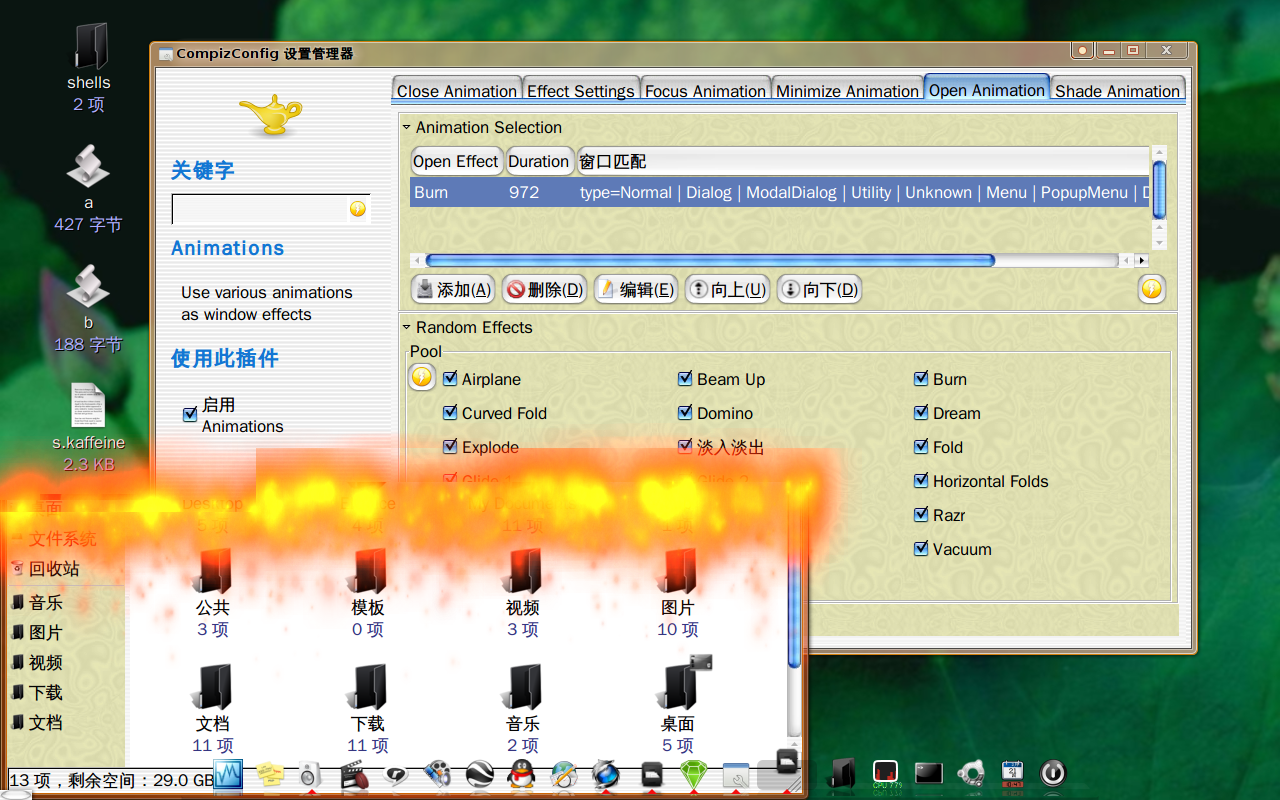This screenshot has height=800, width=1280.
Task: Click the yellow reset icon beside the edit buttons
Action: (x=1152, y=290)
